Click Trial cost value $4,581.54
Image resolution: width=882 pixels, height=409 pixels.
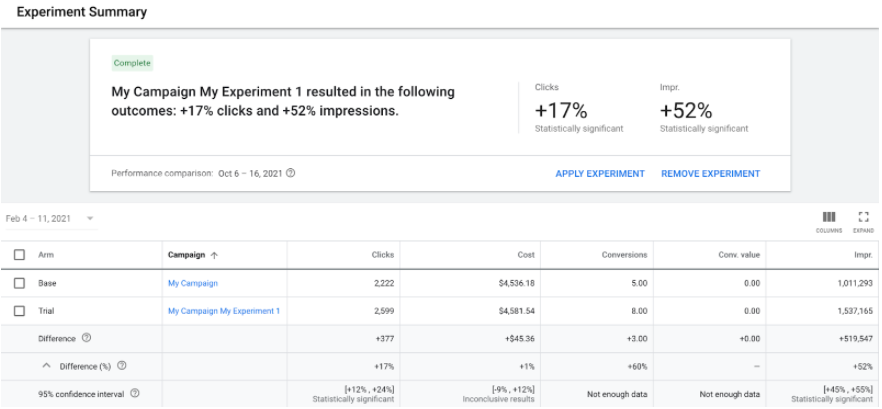point(516,311)
